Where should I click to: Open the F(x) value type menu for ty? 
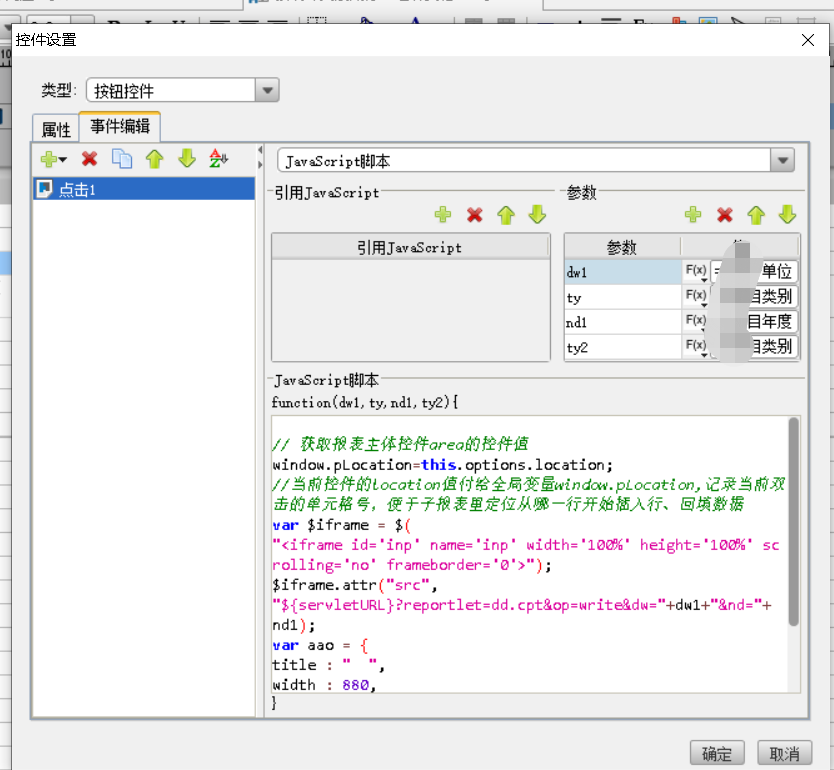696,296
